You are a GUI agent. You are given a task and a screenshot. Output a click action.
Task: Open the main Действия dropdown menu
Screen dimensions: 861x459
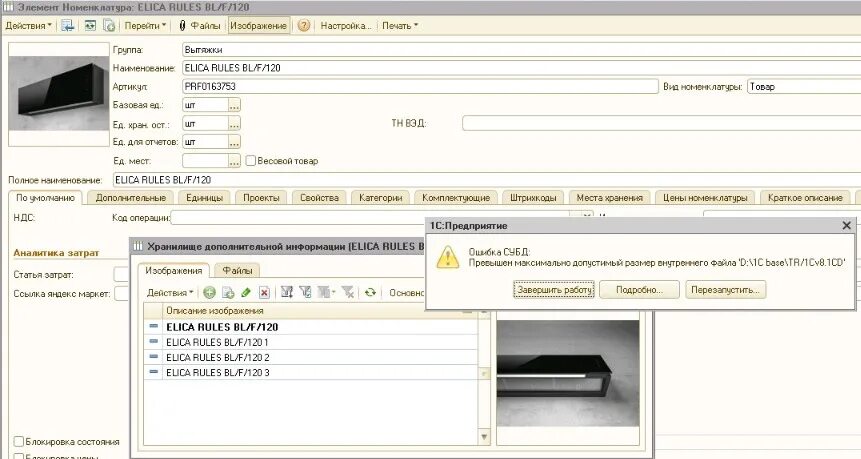pyautogui.click(x=28, y=25)
